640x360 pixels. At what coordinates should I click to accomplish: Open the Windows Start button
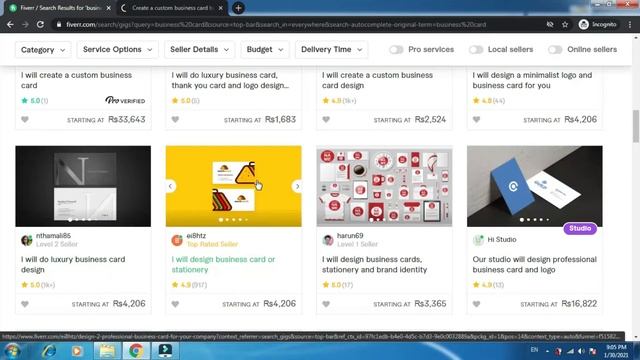point(12,351)
